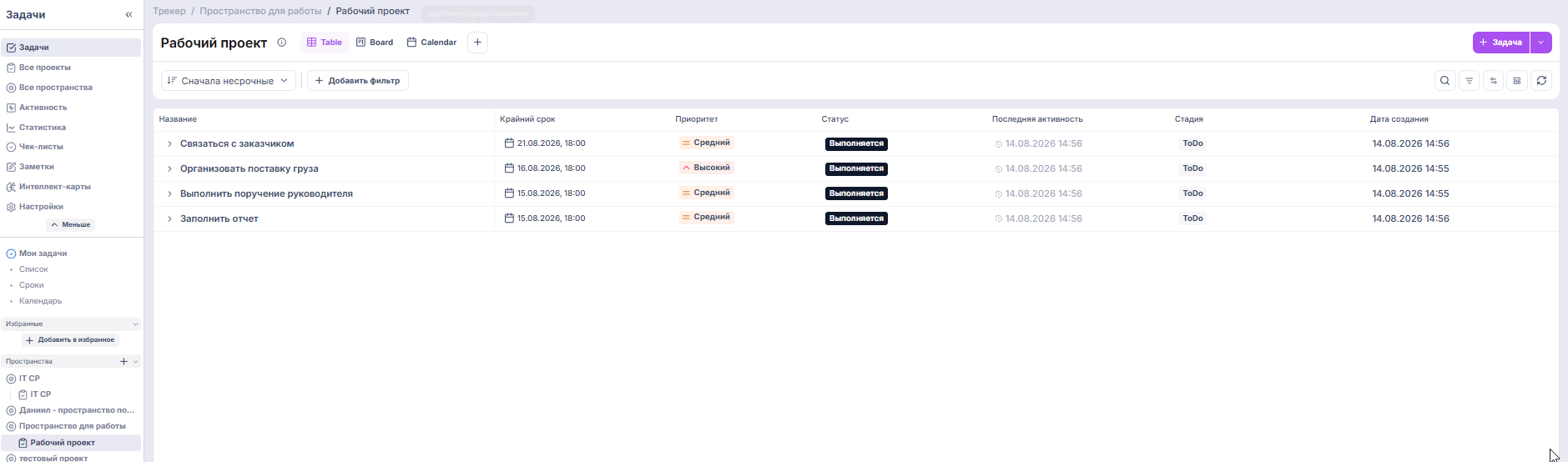Click ToDo stage of Организовать поставку груза
This screenshot has height=462, width=1568.
click(x=1192, y=168)
